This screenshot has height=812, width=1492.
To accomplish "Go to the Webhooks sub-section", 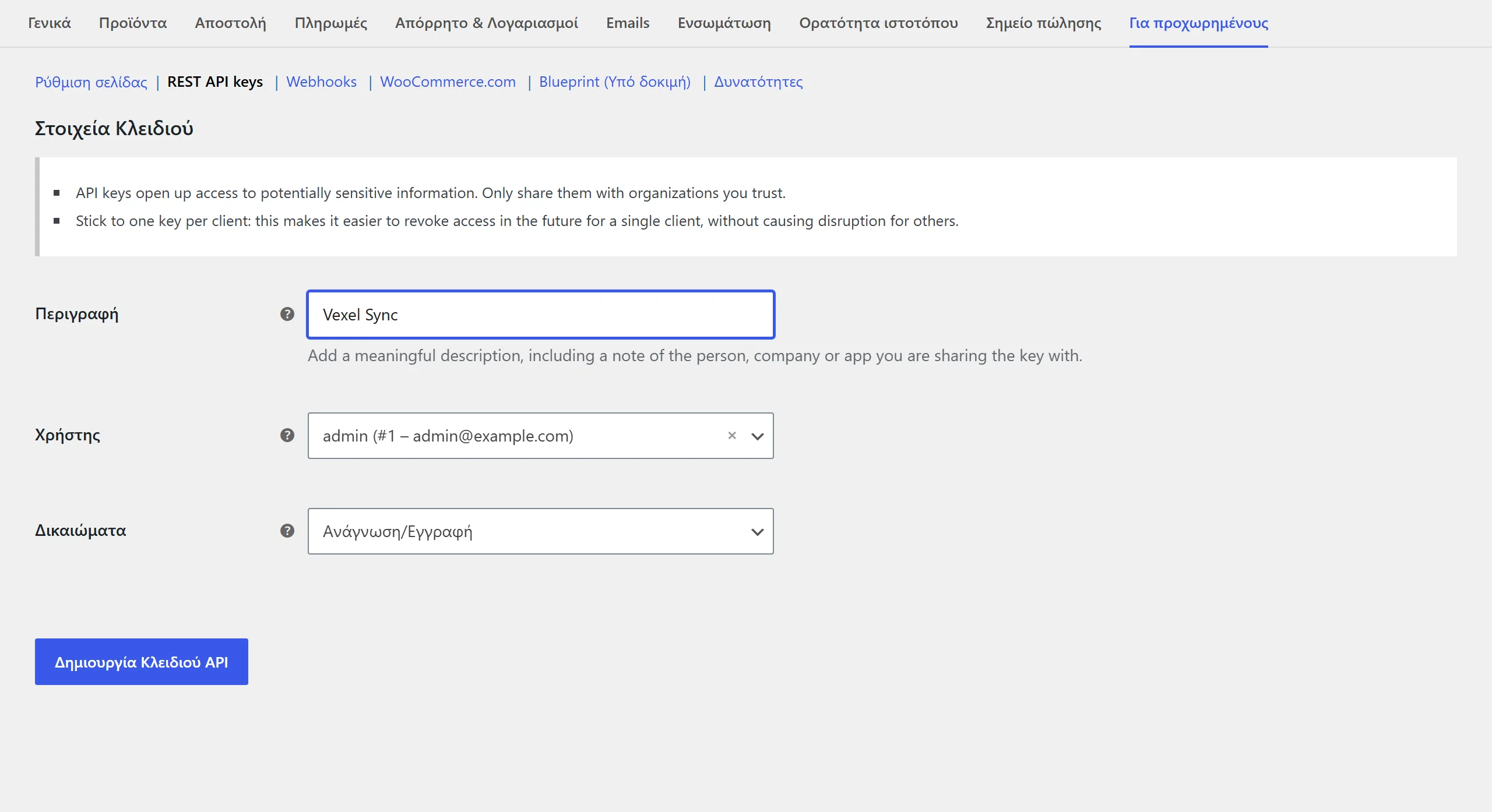I will click(x=321, y=82).
